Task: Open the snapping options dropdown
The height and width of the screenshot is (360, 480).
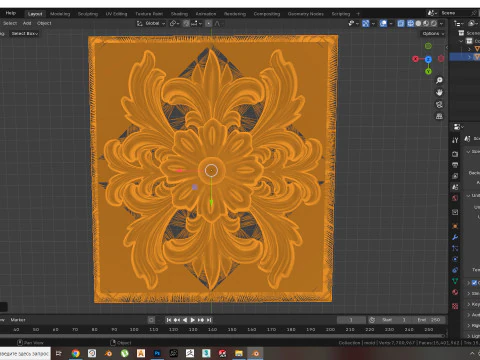Action: coord(196,23)
